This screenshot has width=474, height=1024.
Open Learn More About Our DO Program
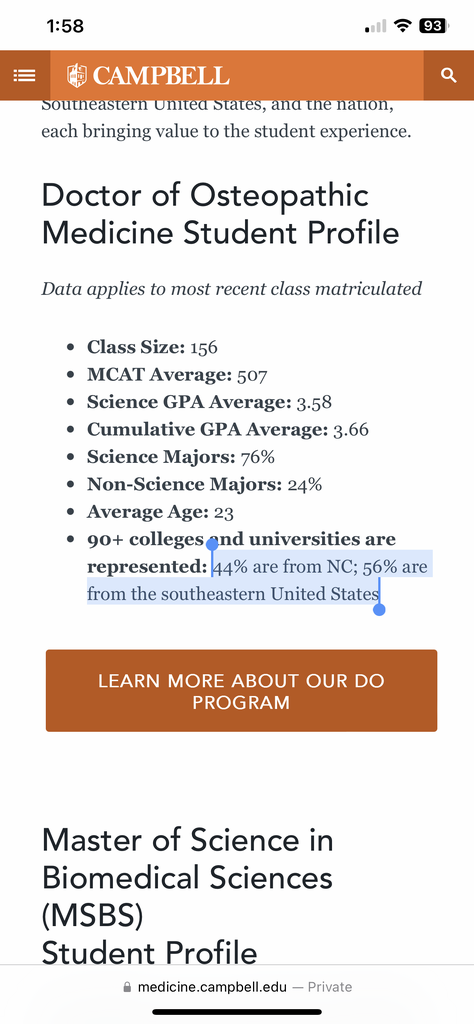coord(242,690)
